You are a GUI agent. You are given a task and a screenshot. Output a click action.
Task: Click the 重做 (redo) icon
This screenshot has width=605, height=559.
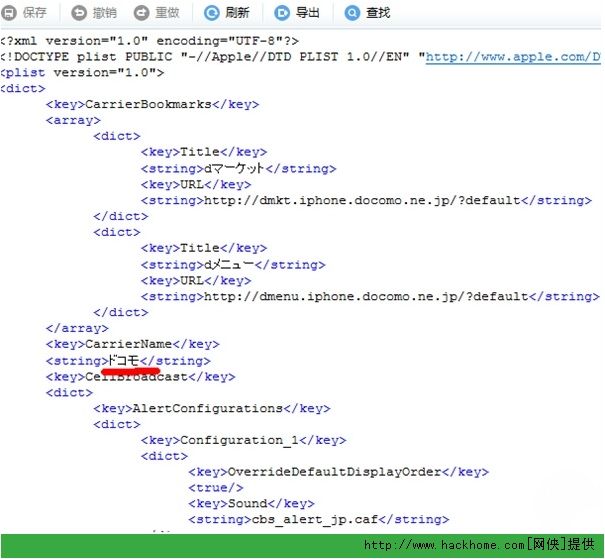point(141,13)
